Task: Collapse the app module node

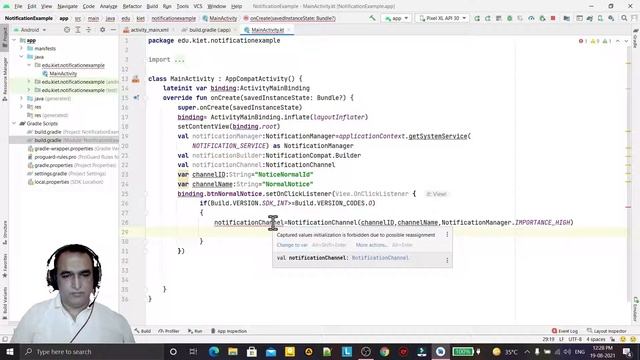Action: 14,40
